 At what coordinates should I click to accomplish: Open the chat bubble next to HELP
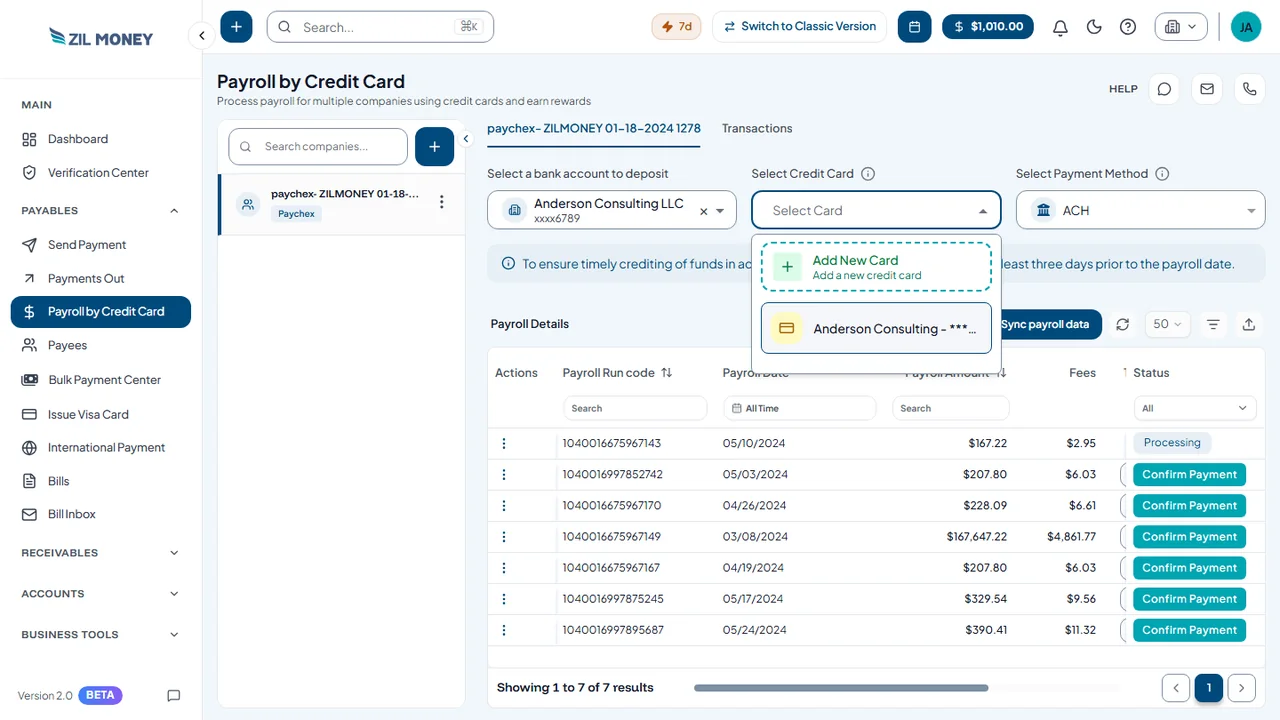coord(1164,89)
